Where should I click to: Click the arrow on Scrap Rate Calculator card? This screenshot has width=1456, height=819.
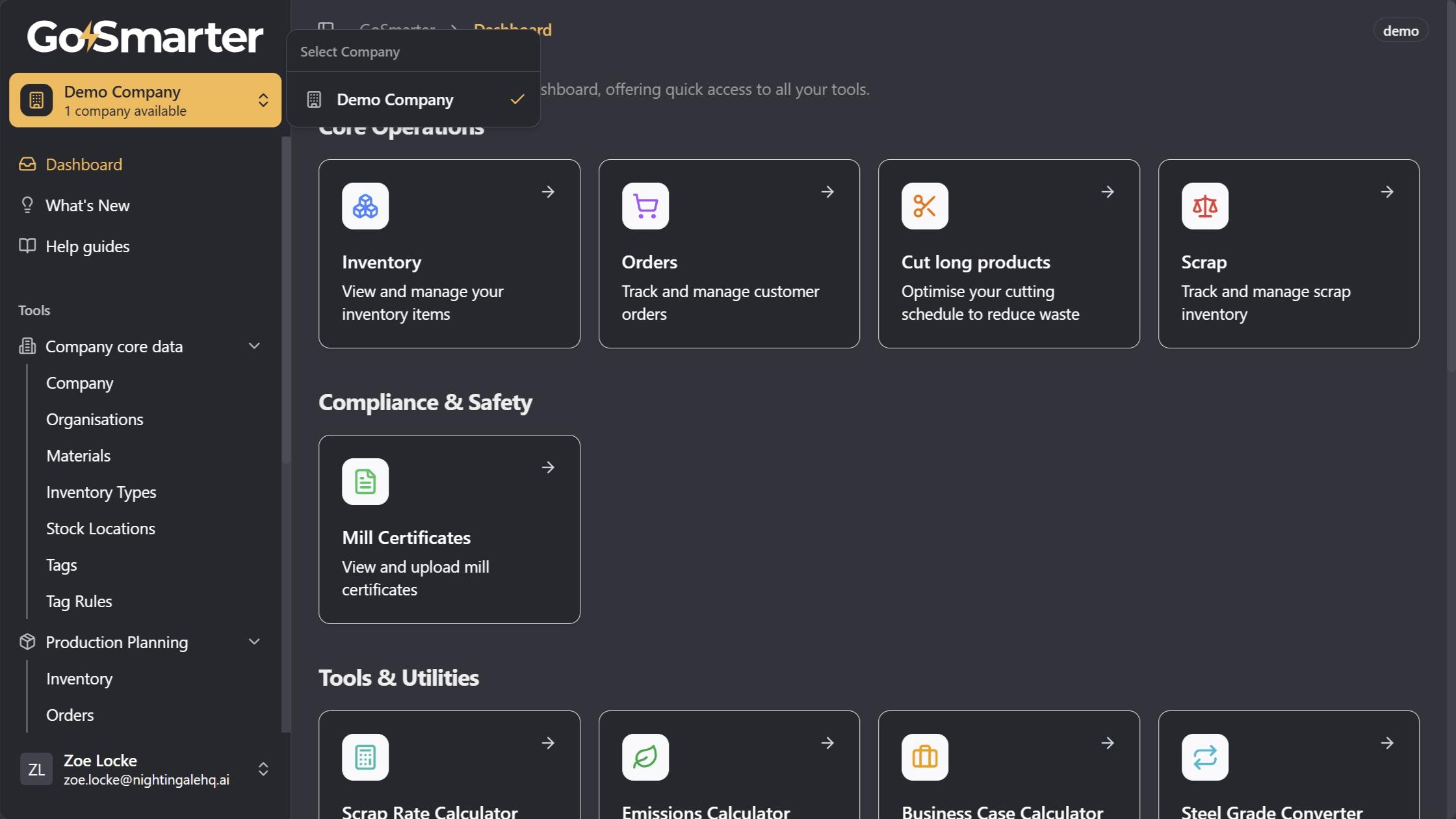click(x=548, y=743)
